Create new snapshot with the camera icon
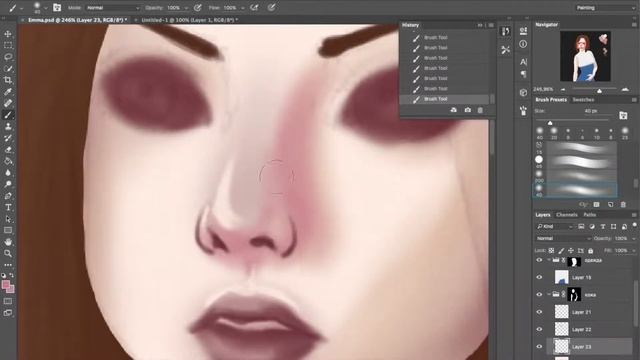Screen dimensions: 640x360 (467, 110)
